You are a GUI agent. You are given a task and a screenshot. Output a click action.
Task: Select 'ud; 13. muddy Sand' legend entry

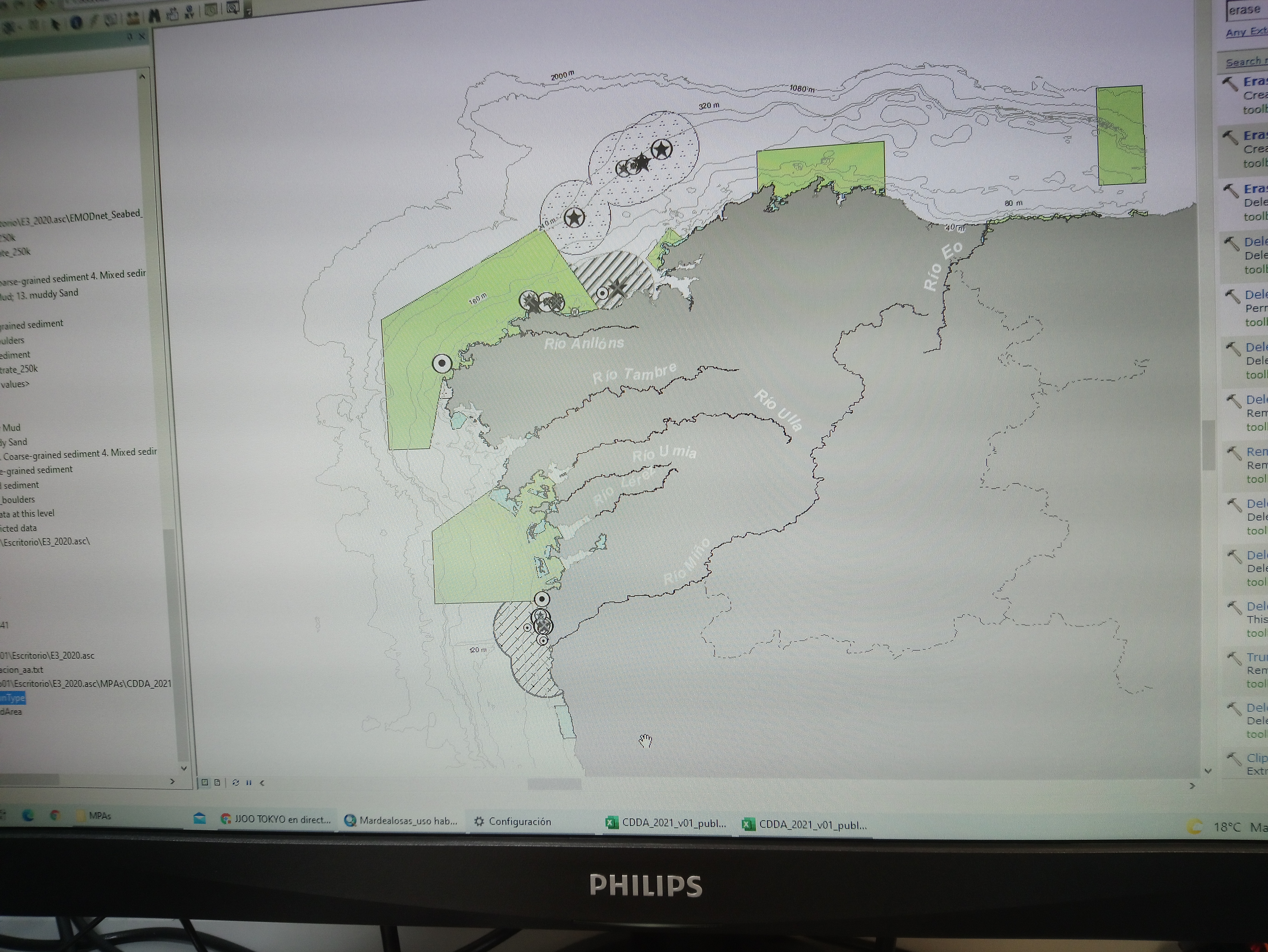tap(39, 295)
